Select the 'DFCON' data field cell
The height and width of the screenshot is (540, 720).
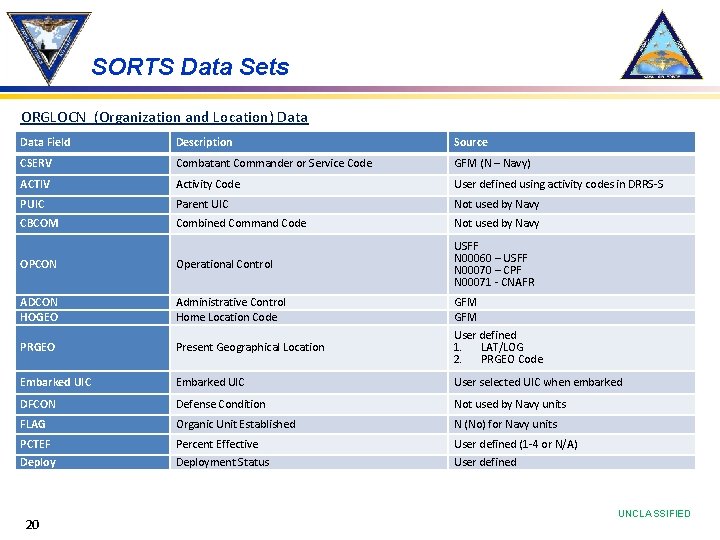pyautogui.click(x=92, y=404)
